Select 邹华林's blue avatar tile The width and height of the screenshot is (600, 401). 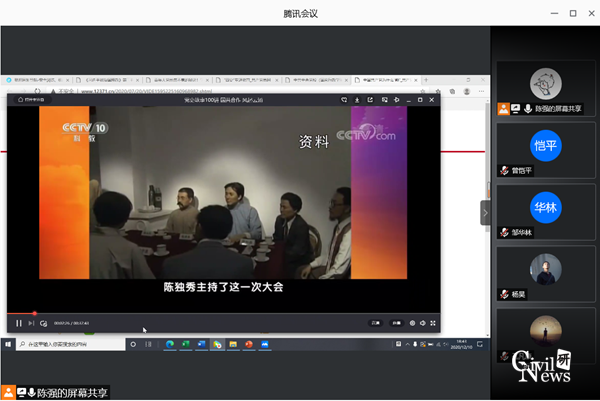(544, 208)
